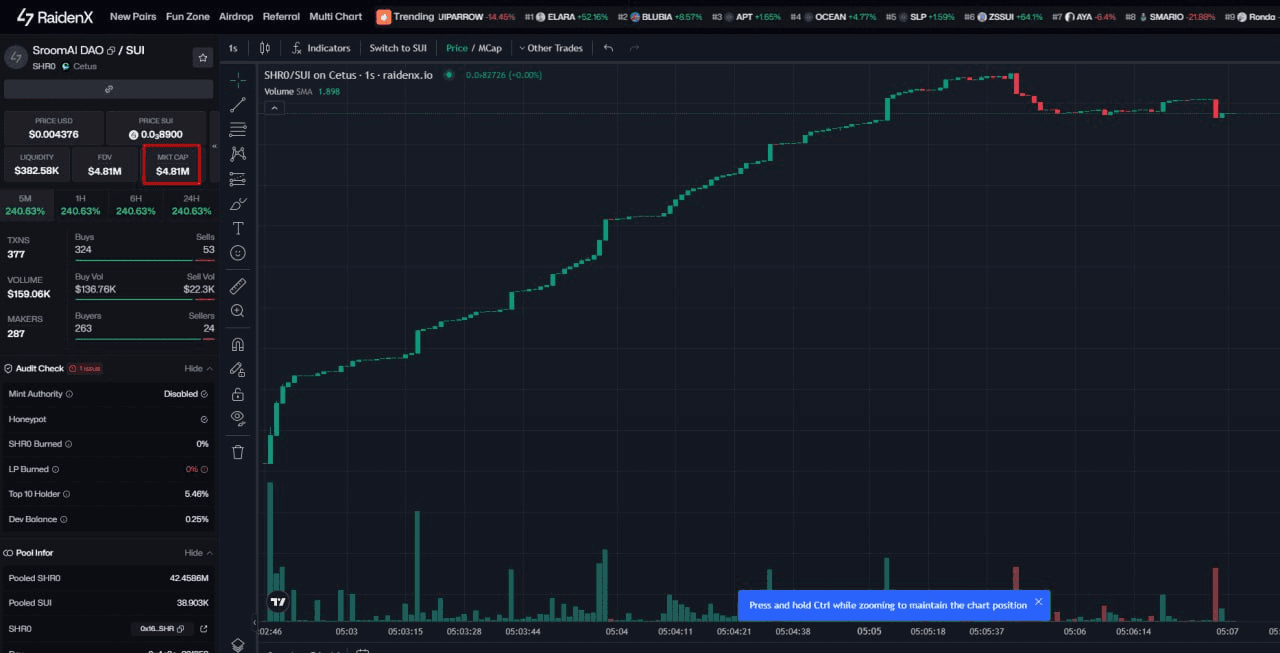Screen dimensions: 1280x653
Task: Open the Indicators panel
Action: click(321, 48)
